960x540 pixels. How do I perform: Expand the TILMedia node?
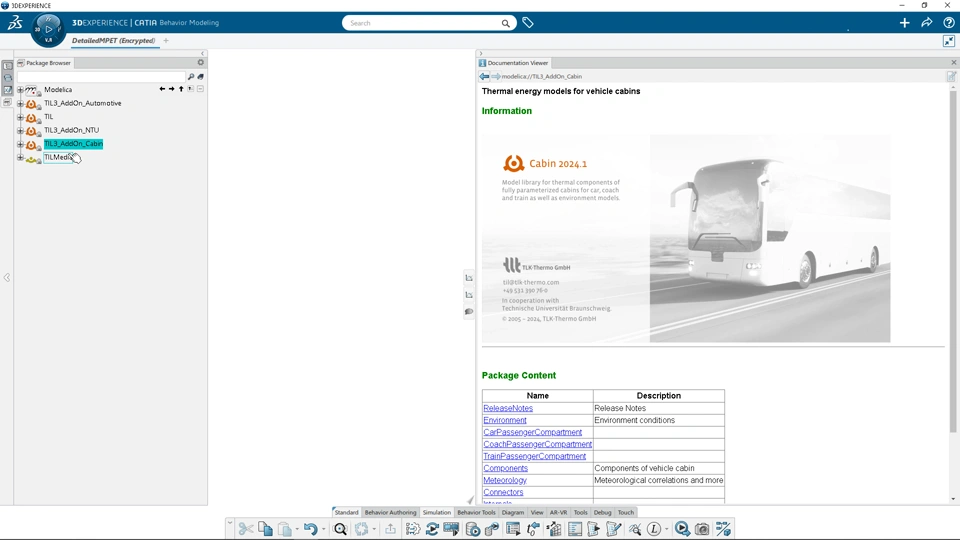(20, 157)
